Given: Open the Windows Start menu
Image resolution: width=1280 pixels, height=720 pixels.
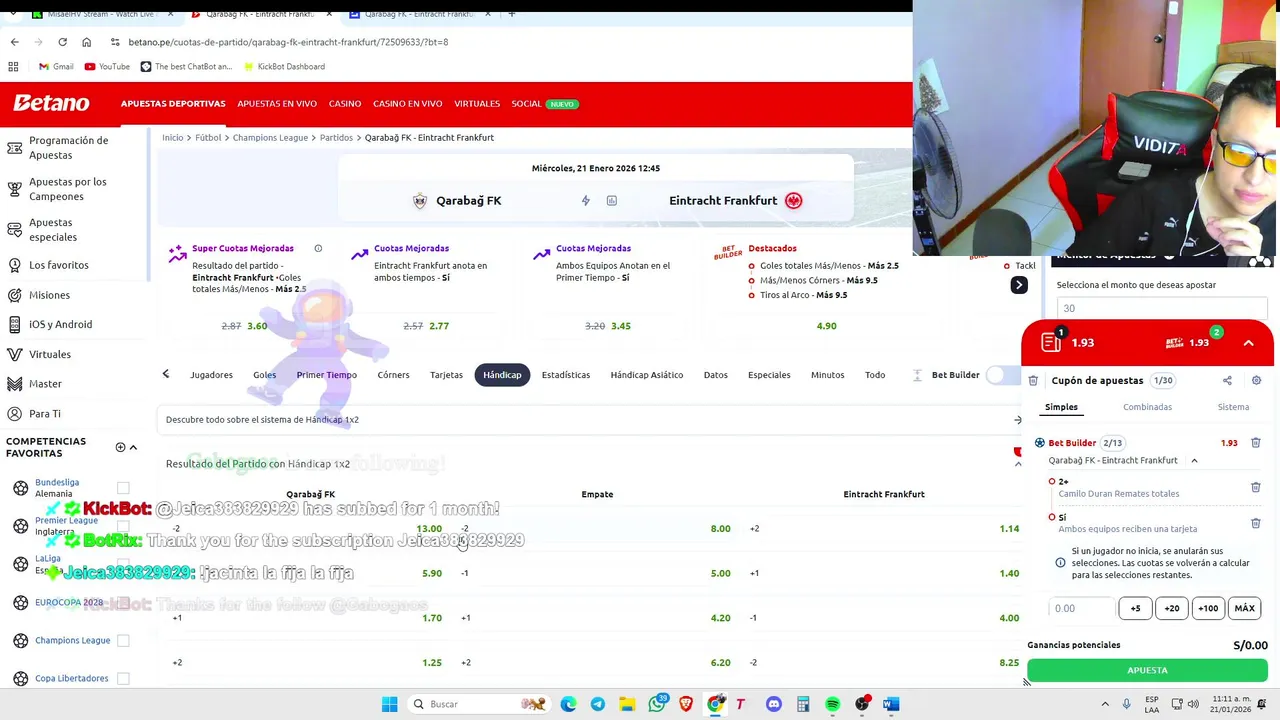Looking at the screenshot, I should 389,704.
